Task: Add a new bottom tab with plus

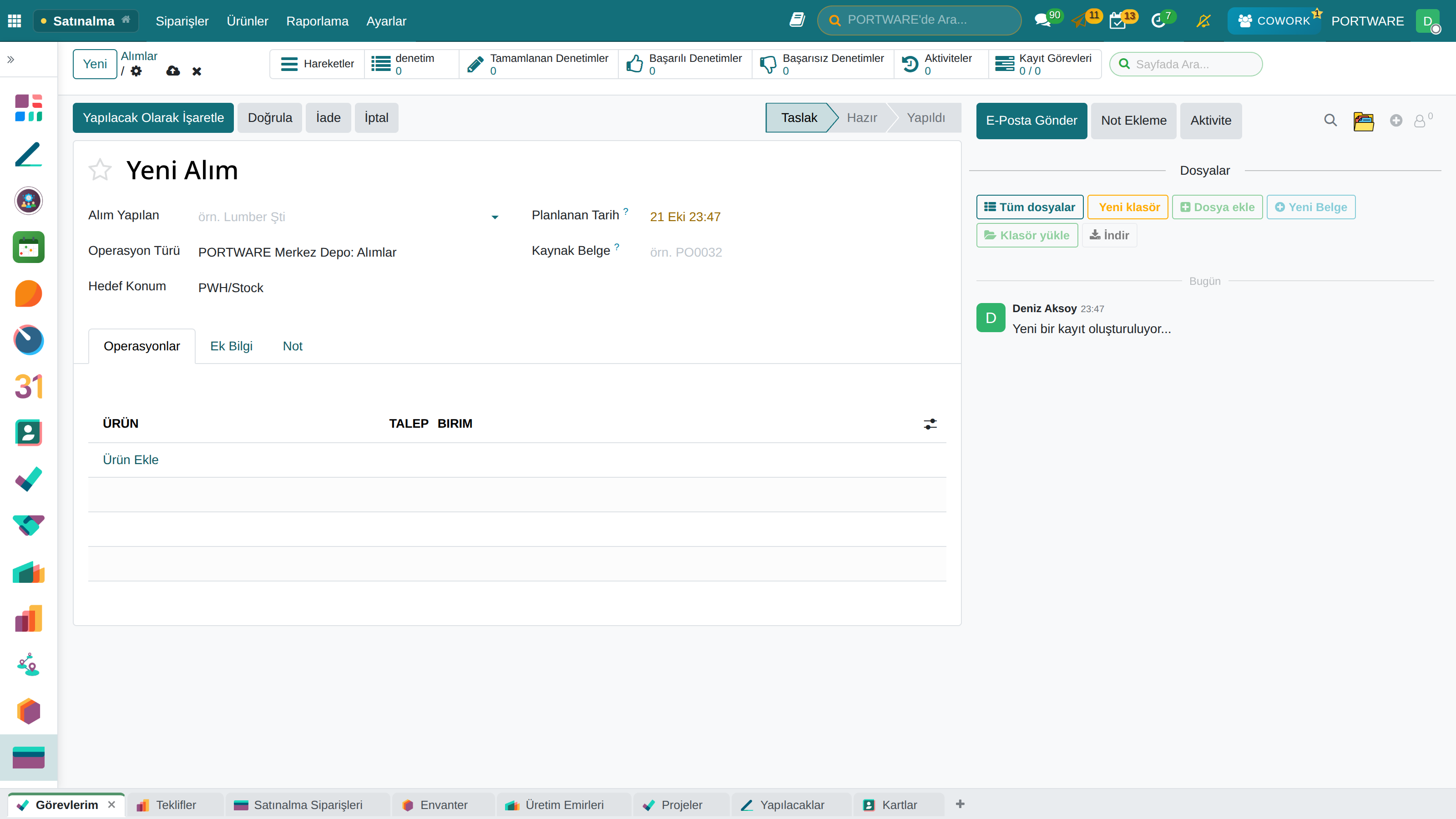Action: click(x=960, y=804)
